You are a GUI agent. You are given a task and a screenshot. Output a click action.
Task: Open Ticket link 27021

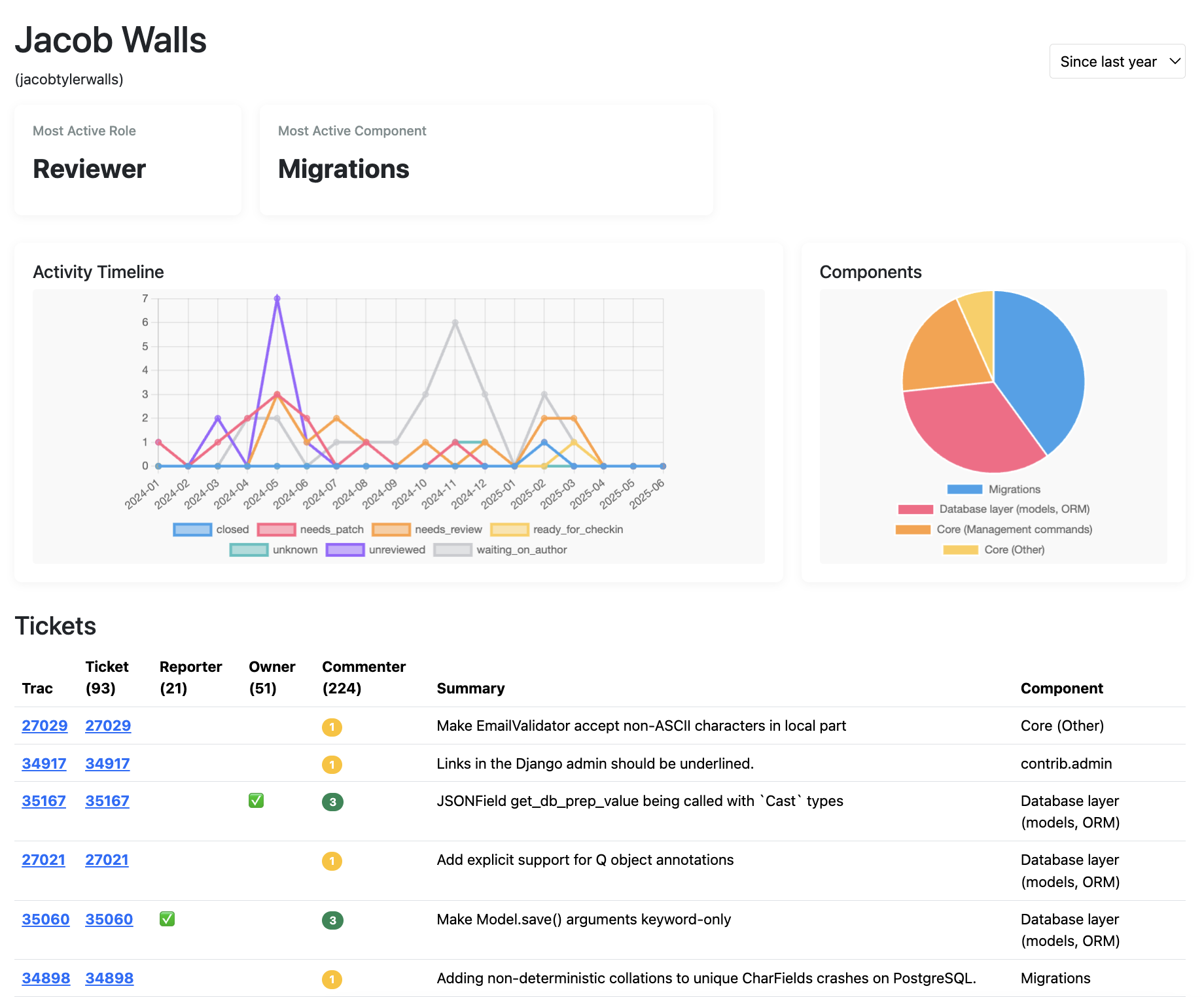click(107, 860)
